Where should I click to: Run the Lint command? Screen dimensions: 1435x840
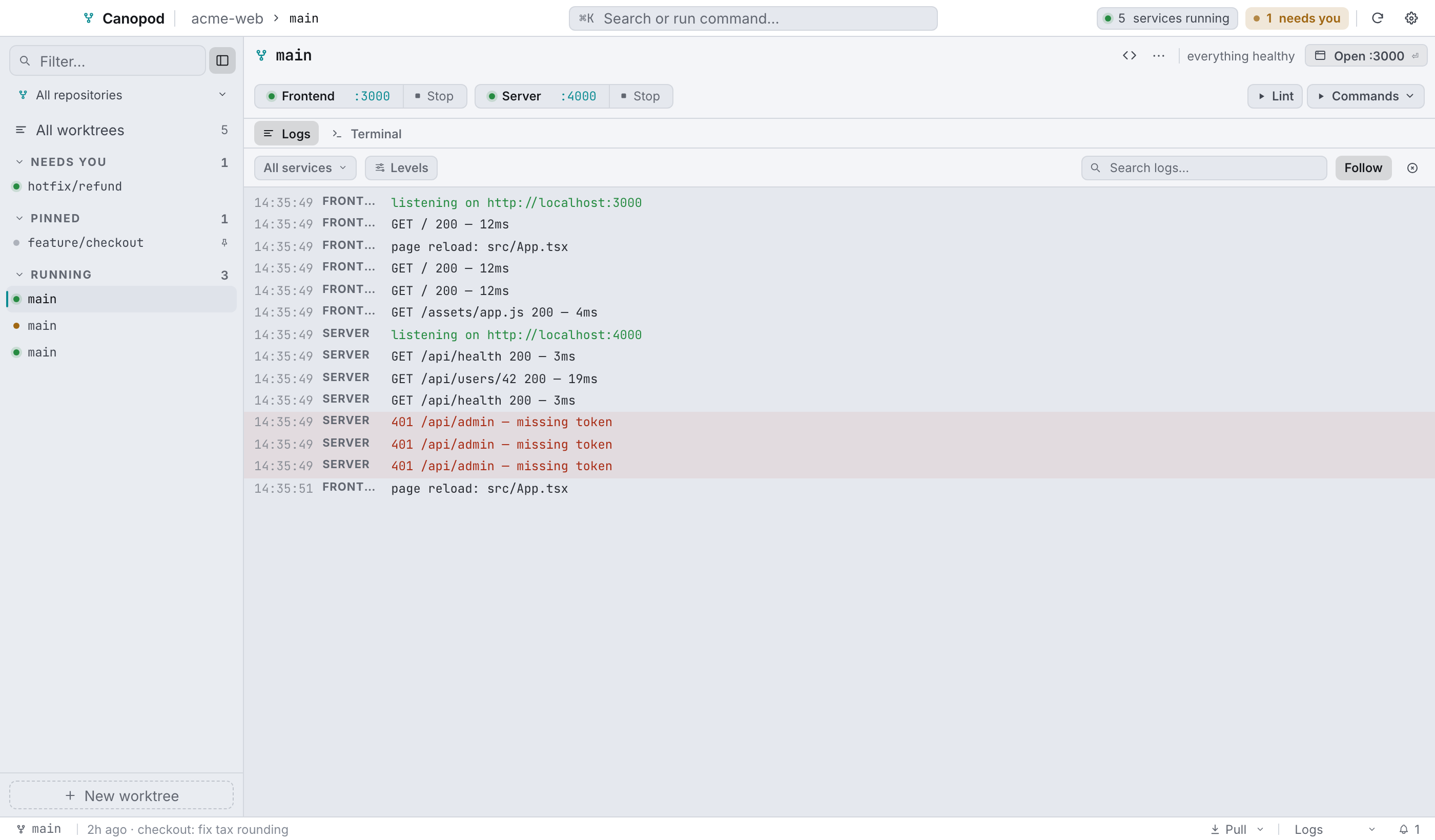[1275, 96]
